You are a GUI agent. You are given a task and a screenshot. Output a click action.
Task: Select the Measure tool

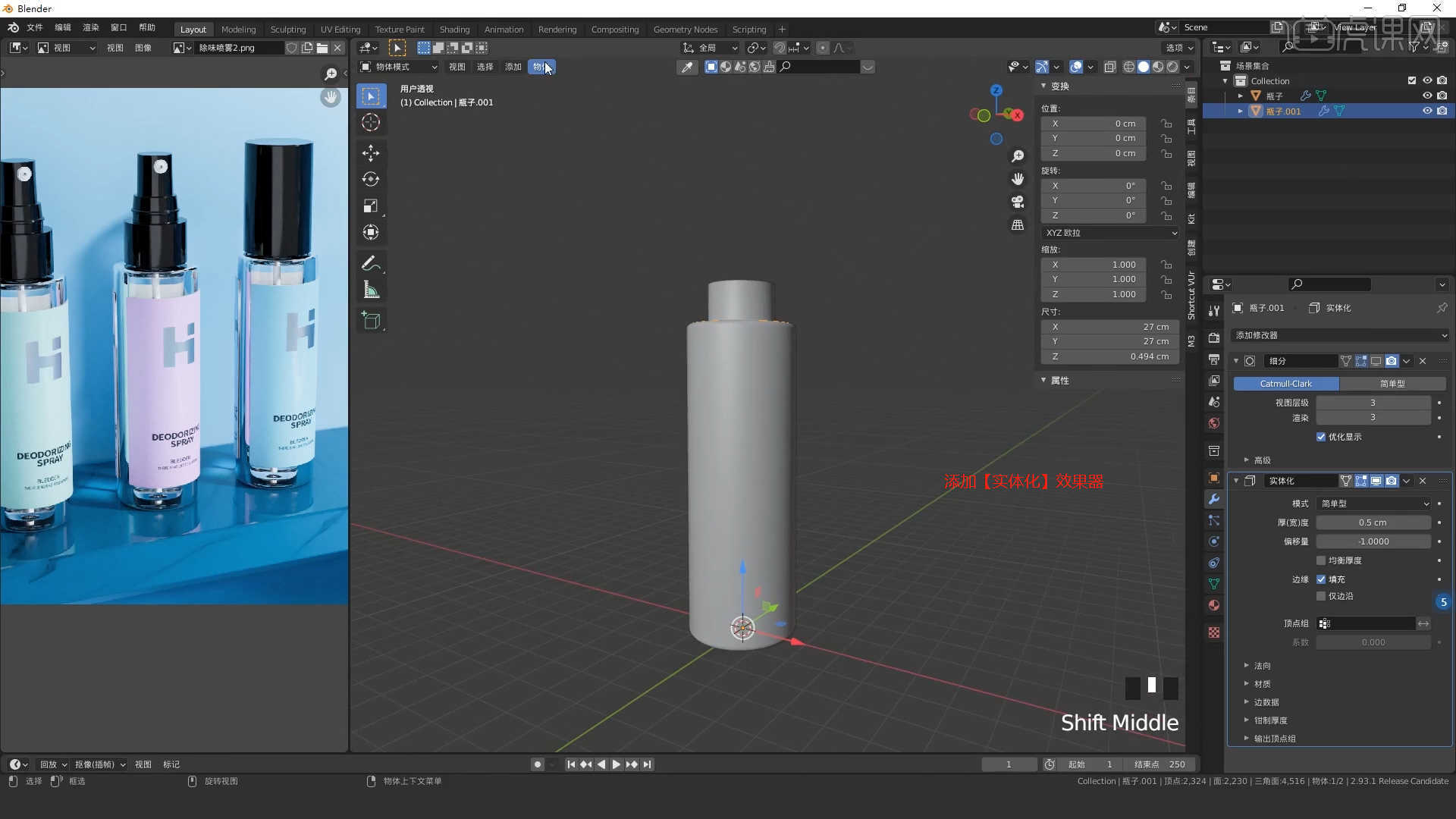click(371, 290)
